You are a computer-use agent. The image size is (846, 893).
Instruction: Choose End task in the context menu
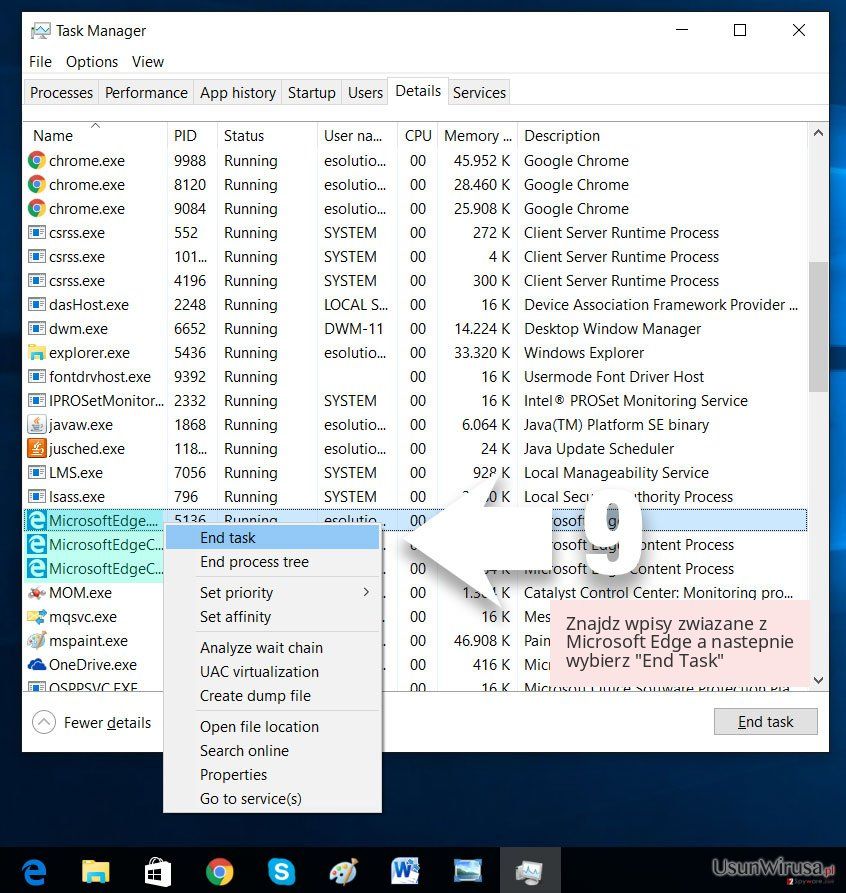pos(272,538)
